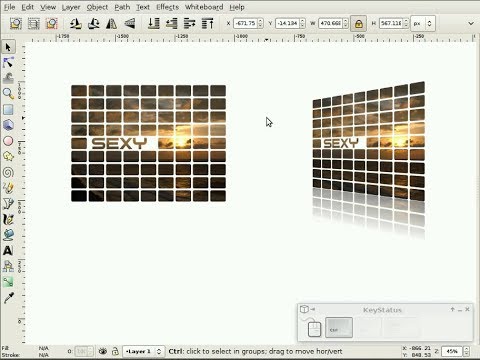Image resolution: width=480 pixels, height=360 pixels.
Task: Select the Gradient tool
Action: (8, 282)
